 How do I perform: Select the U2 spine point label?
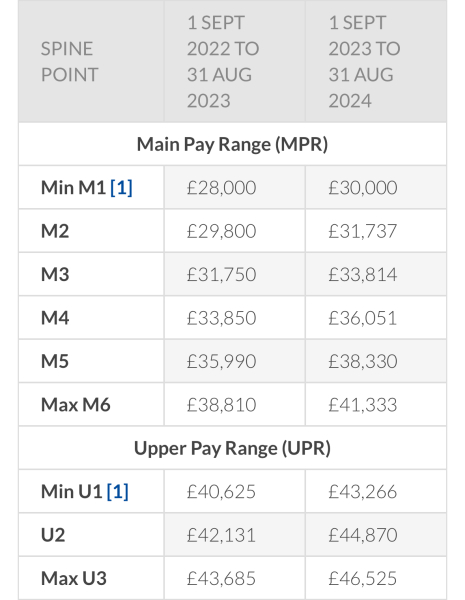53,535
